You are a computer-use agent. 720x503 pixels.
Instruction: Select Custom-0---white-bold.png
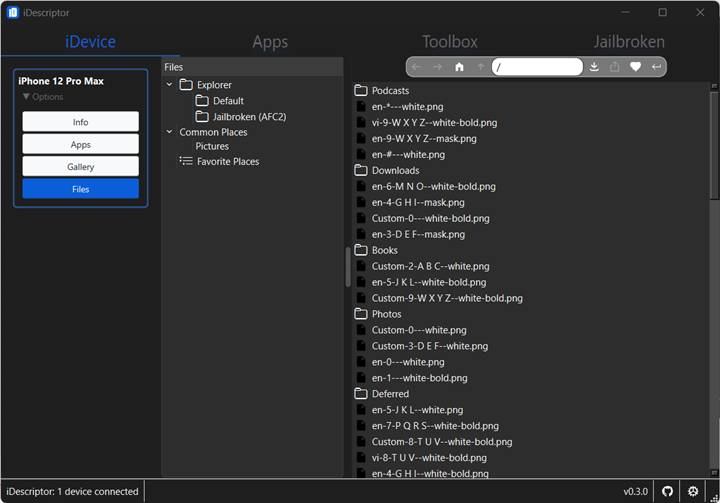(431, 218)
